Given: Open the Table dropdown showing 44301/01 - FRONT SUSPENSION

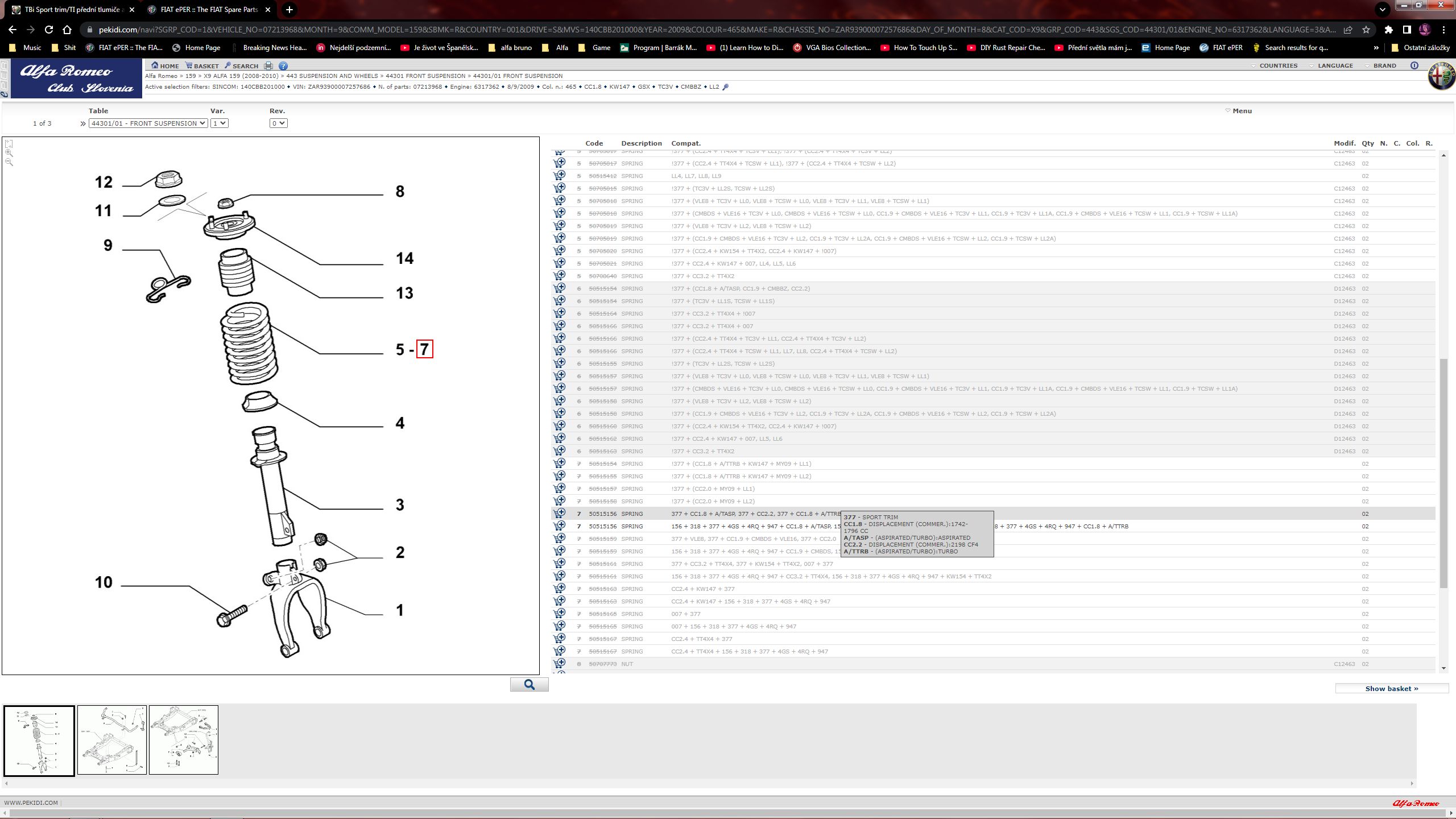Looking at the screenshot, I should pyautogui.click(x=148, y=123).
